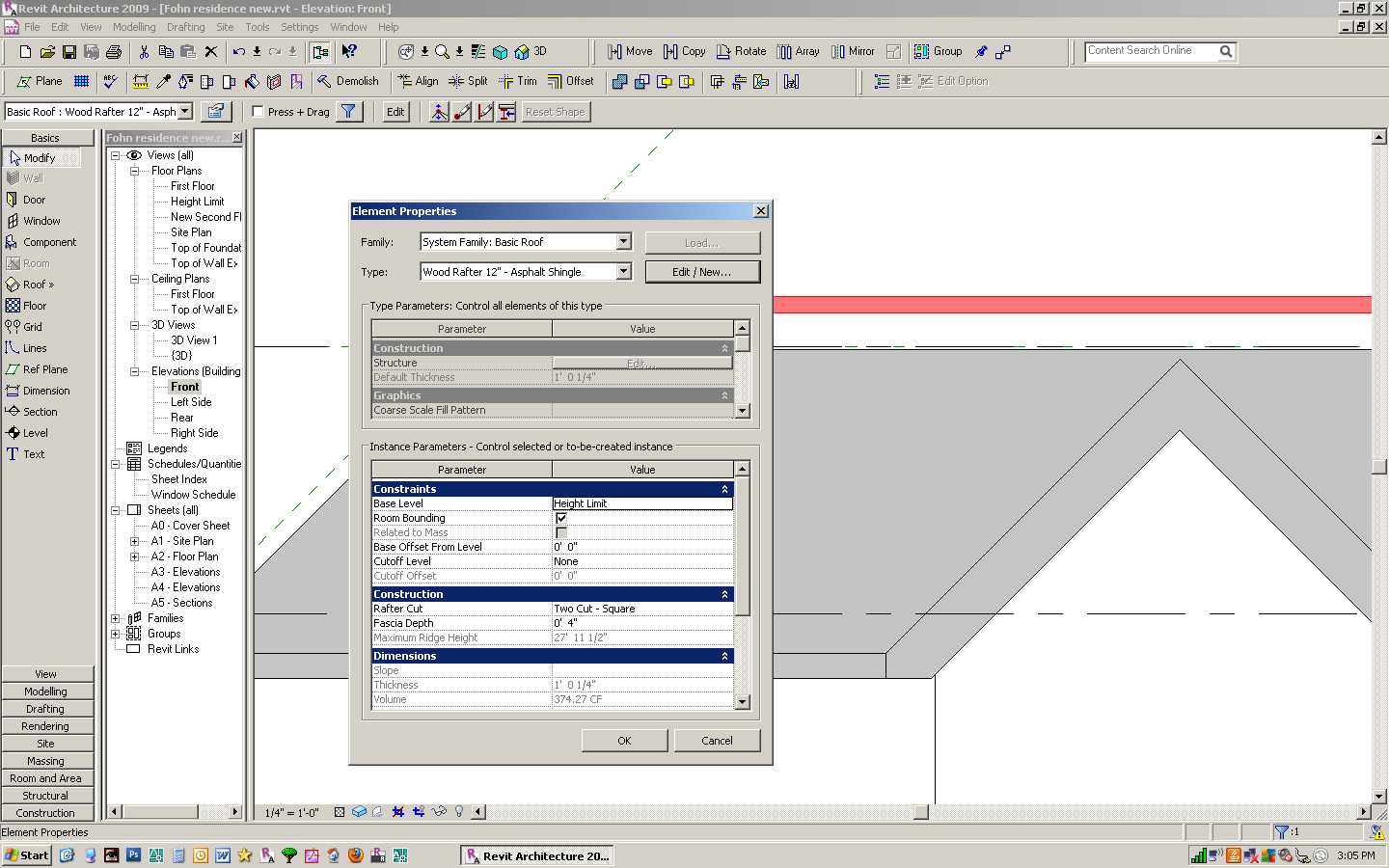Click the Demolish tool
Screen dimensions: 1389x868
click(x=347, y=82)
